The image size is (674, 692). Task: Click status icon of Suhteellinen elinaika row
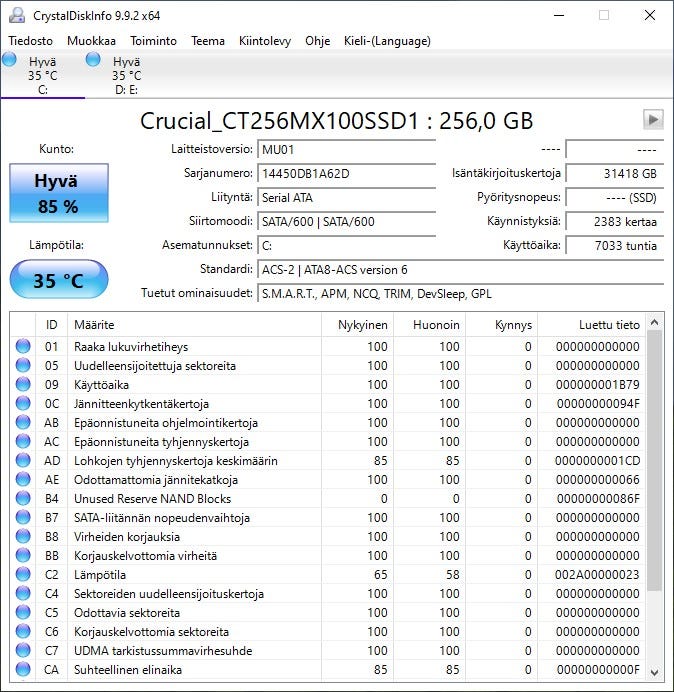click(23, 669)
